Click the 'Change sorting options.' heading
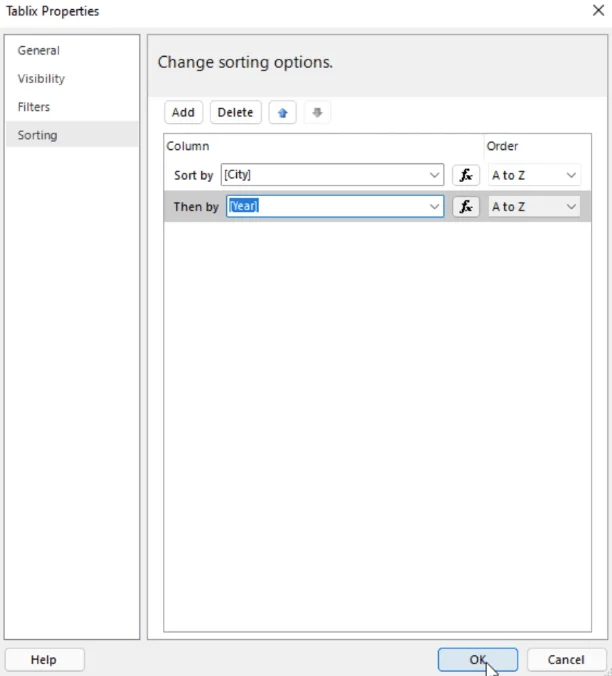The height and width of the screenshot is (676, 612). tap(245, 63)
